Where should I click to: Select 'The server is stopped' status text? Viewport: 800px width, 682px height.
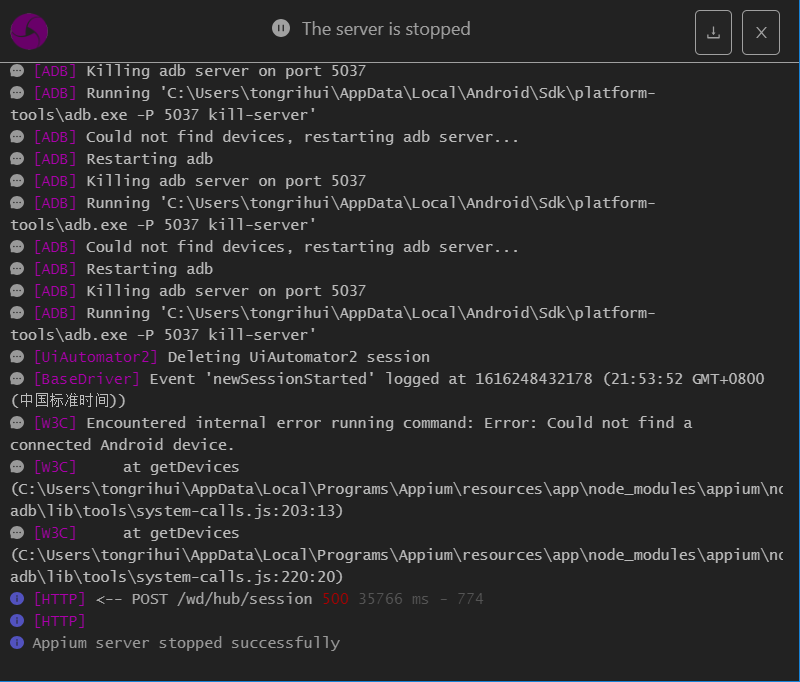point(386,29)
